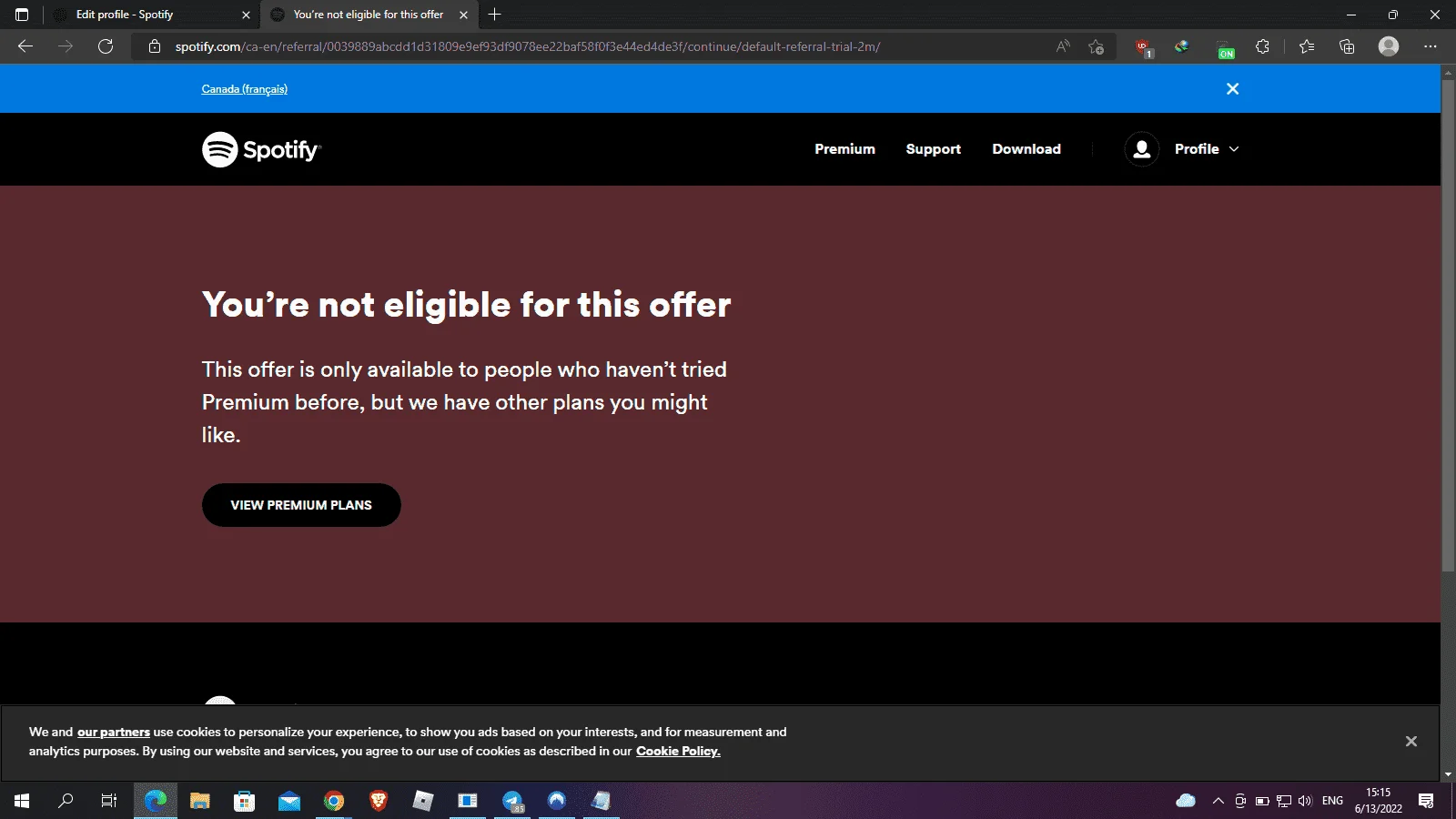Show hidden system tray icons

1218,801
